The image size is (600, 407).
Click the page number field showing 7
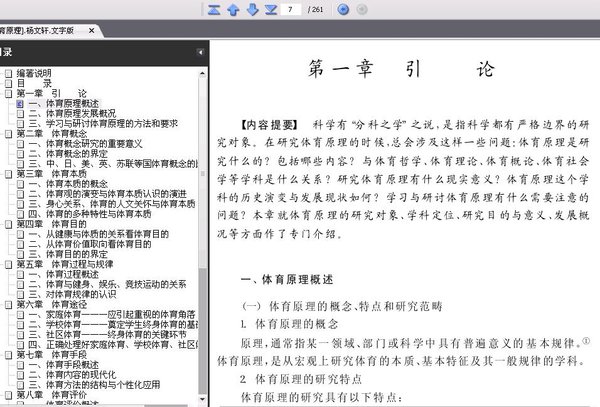(x=290, y=9)
